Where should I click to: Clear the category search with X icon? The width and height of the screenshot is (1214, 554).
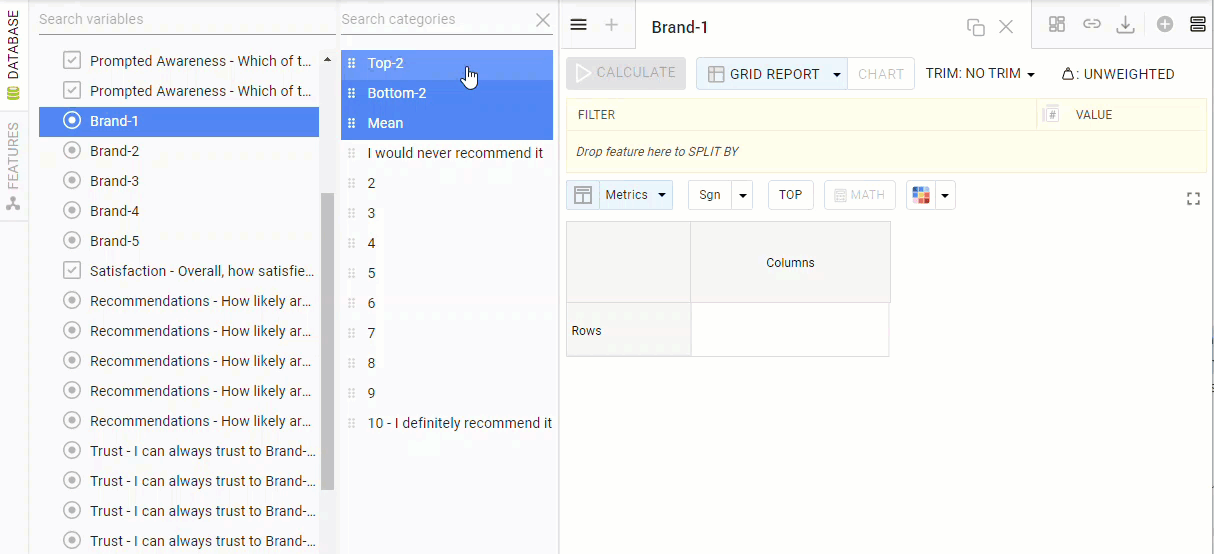tap(543, 20)
